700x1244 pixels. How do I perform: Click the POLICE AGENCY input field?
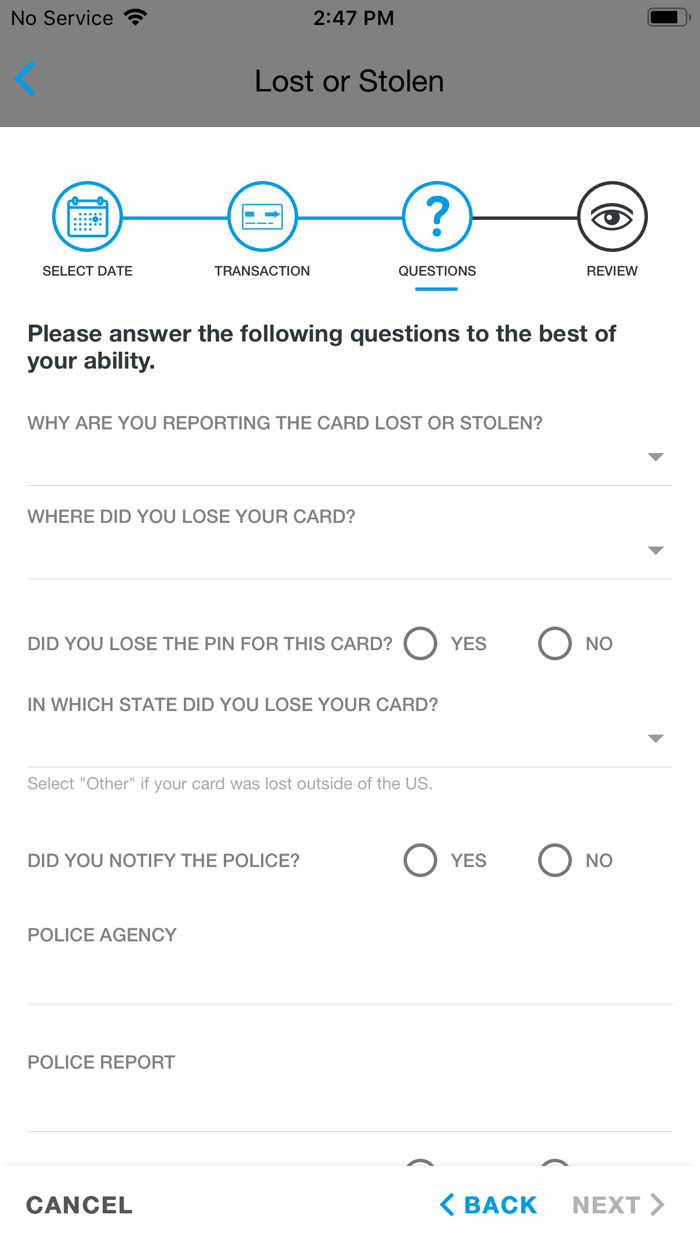coord(350,975)
